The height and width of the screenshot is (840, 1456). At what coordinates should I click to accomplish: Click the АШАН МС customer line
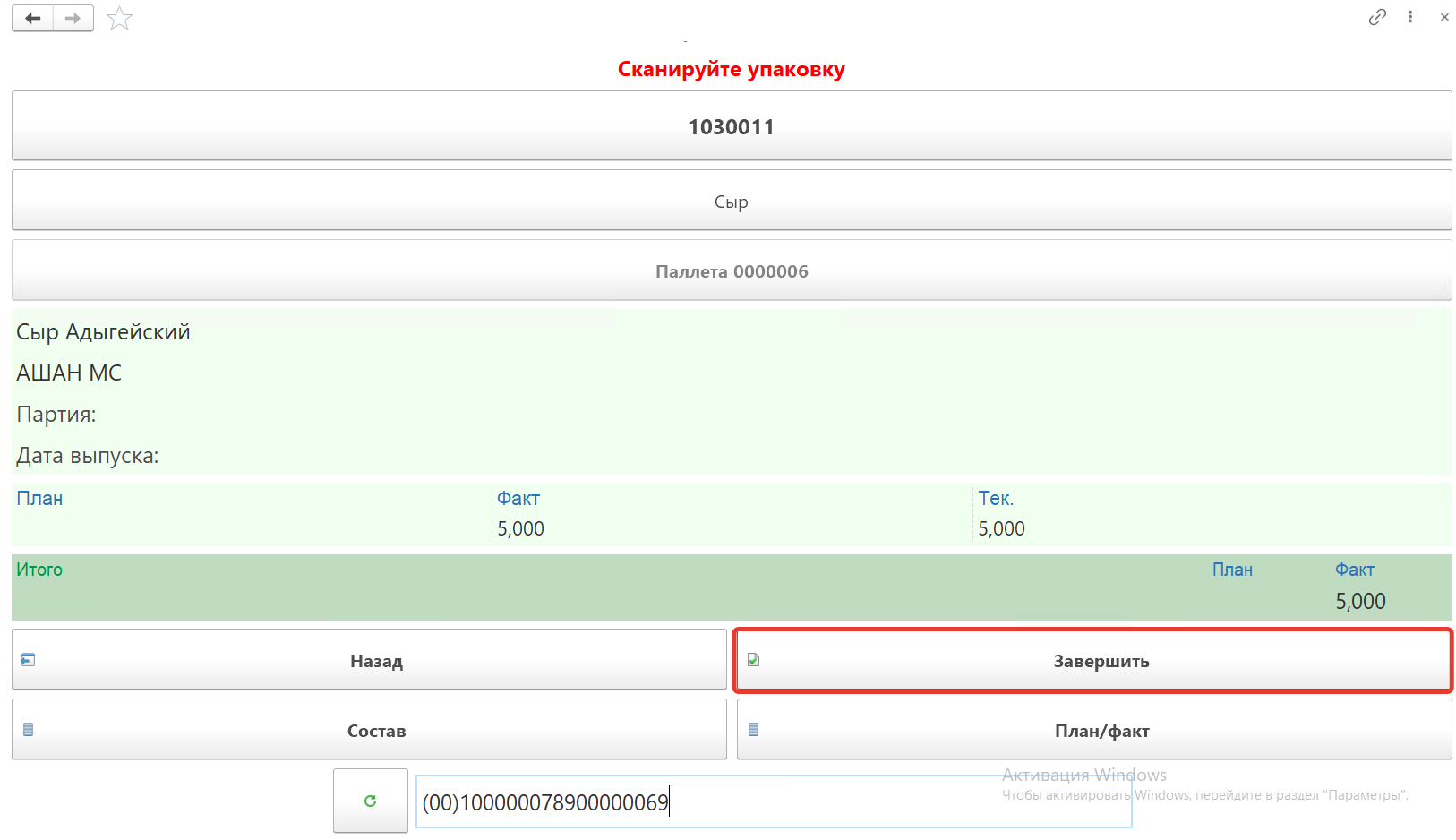click(69, 373)
